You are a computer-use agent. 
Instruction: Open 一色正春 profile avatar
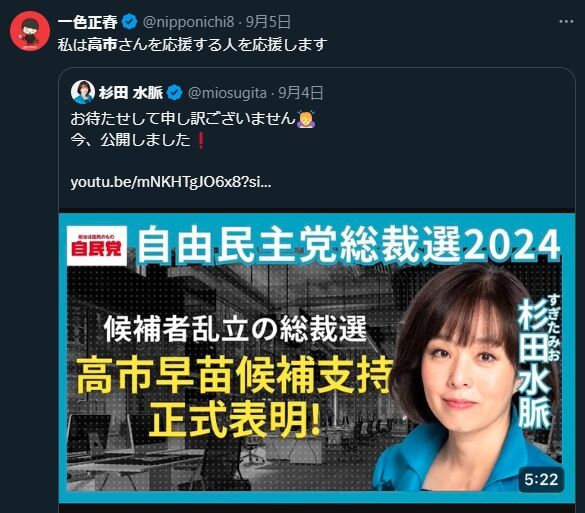point(29,31)
